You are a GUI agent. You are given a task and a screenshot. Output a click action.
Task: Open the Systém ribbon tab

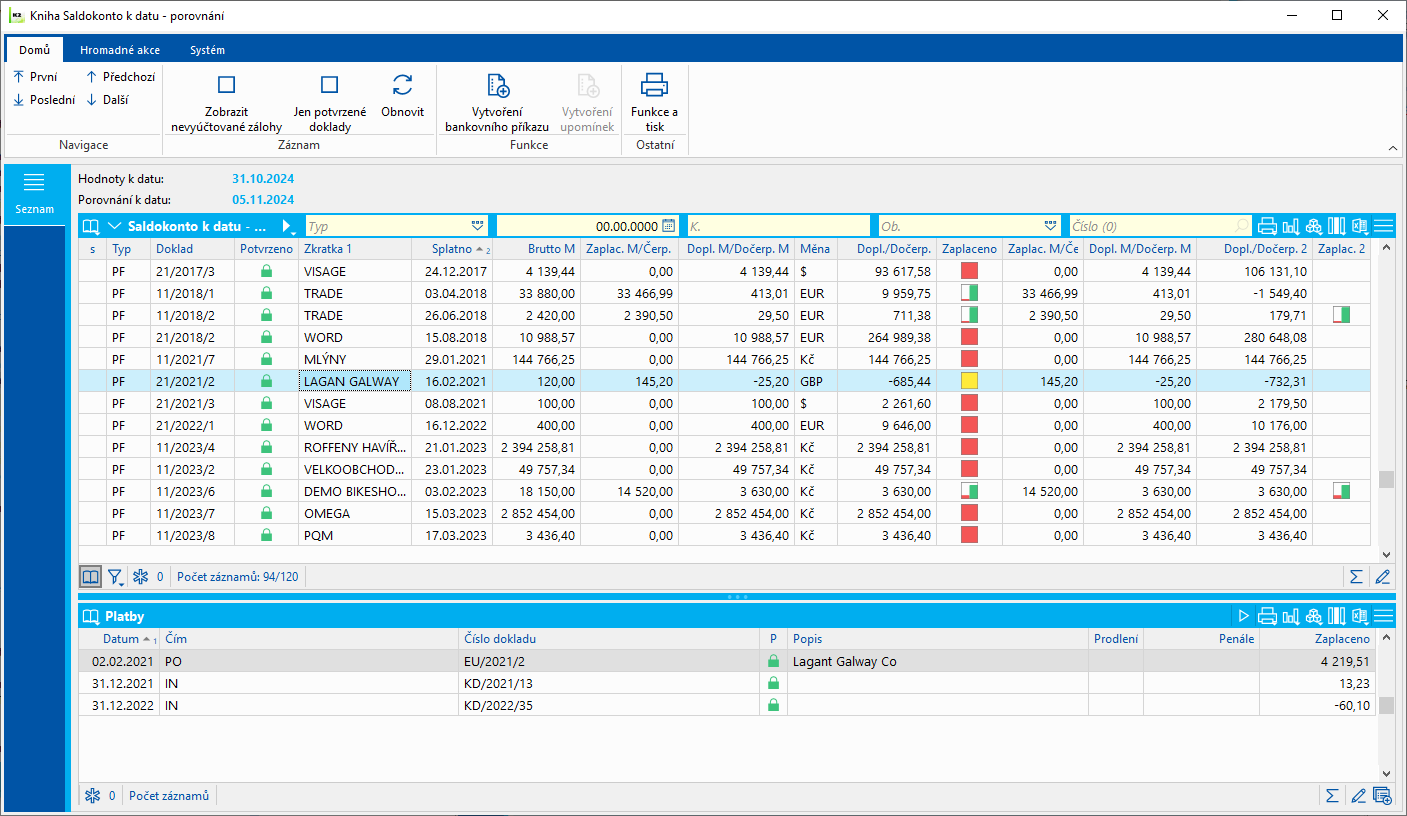[x=207, y=50]
